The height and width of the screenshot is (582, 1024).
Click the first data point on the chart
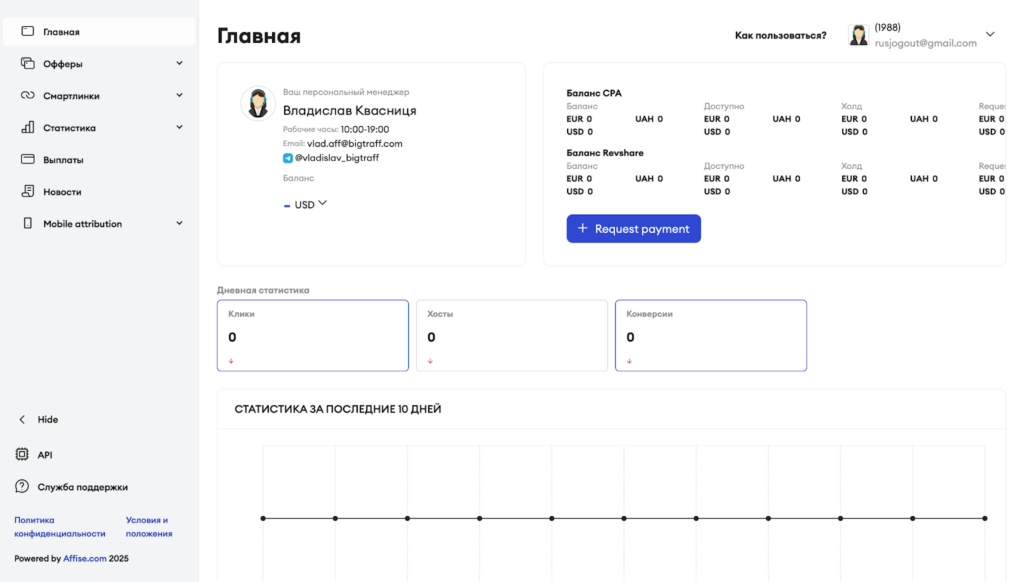[263, 518]
